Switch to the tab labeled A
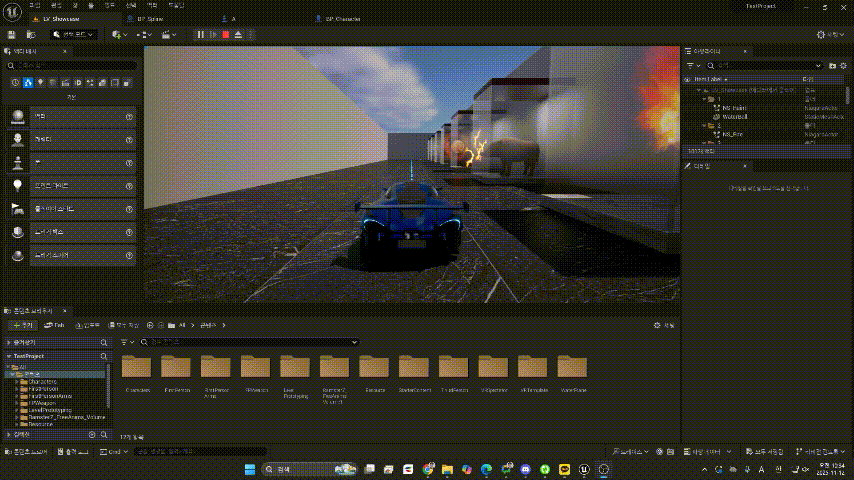Viewport: 854px width, 480px height. tap(234, 19)
